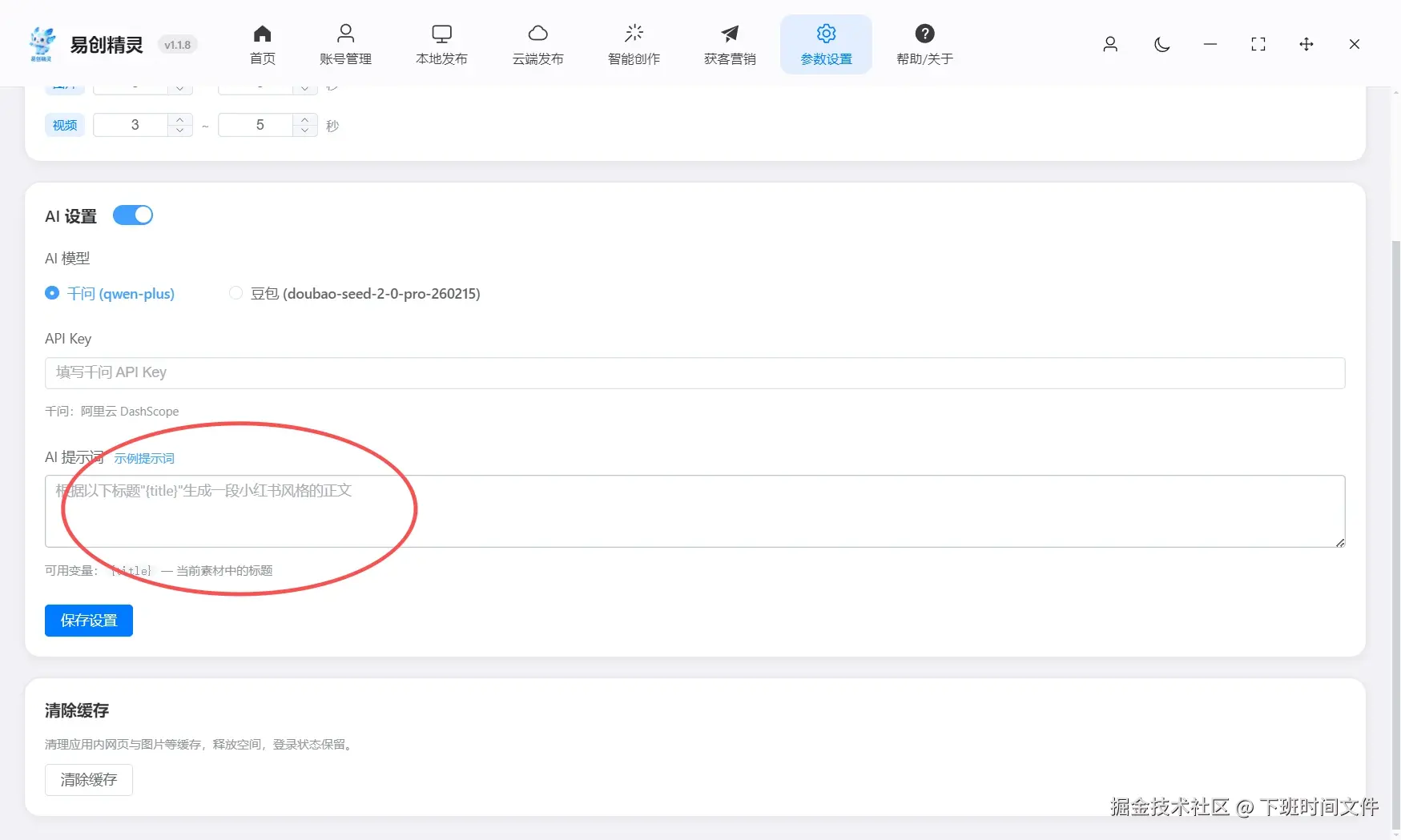Click the v1.1.8 version badge
The image size is (1401, 840).
[178, 45]
